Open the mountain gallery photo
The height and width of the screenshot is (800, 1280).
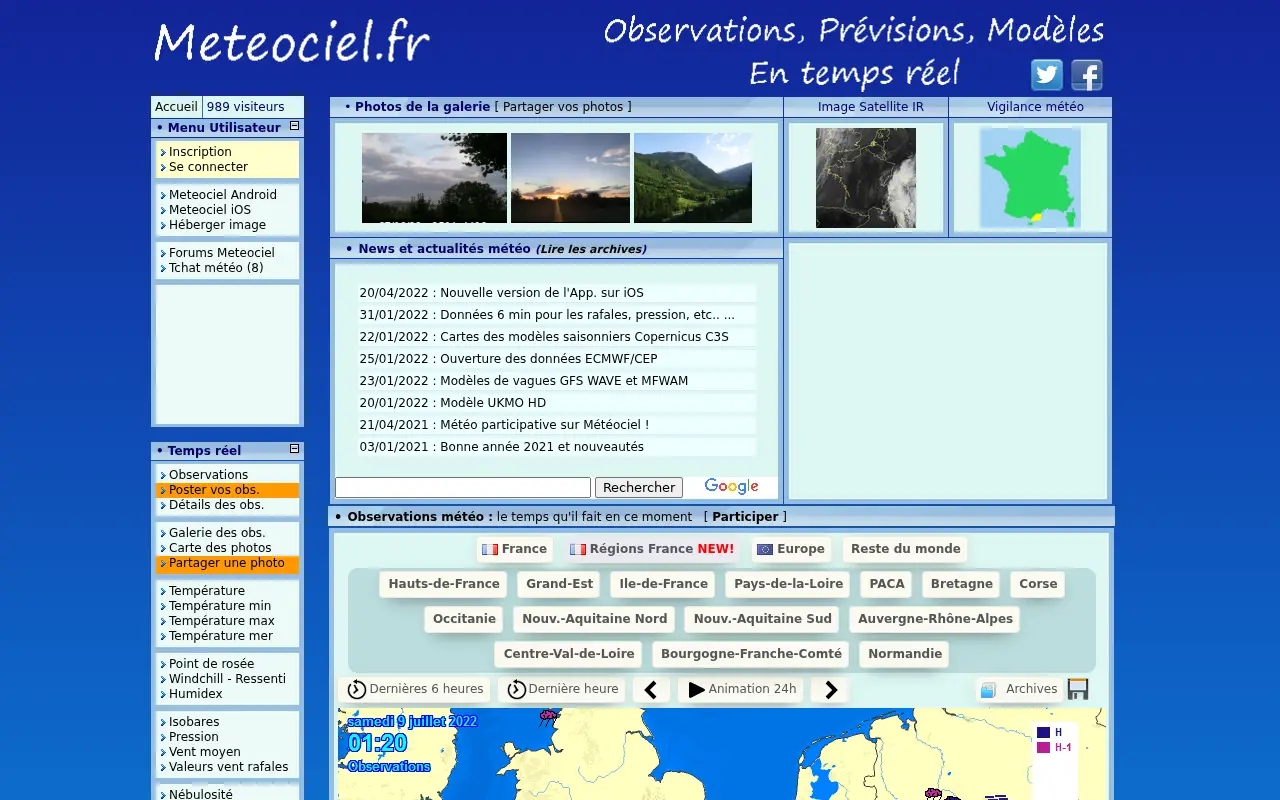(693, 178)
